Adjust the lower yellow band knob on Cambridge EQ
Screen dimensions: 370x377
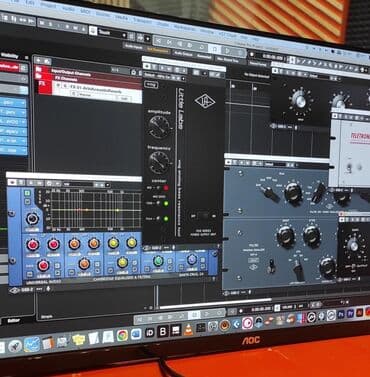click(x=123, y=262)
